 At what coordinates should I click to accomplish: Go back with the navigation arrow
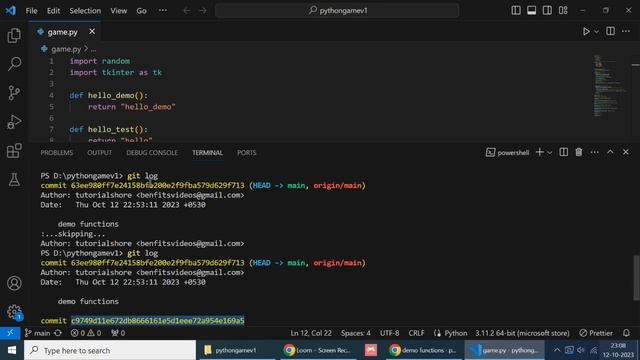tap(187, 11)
